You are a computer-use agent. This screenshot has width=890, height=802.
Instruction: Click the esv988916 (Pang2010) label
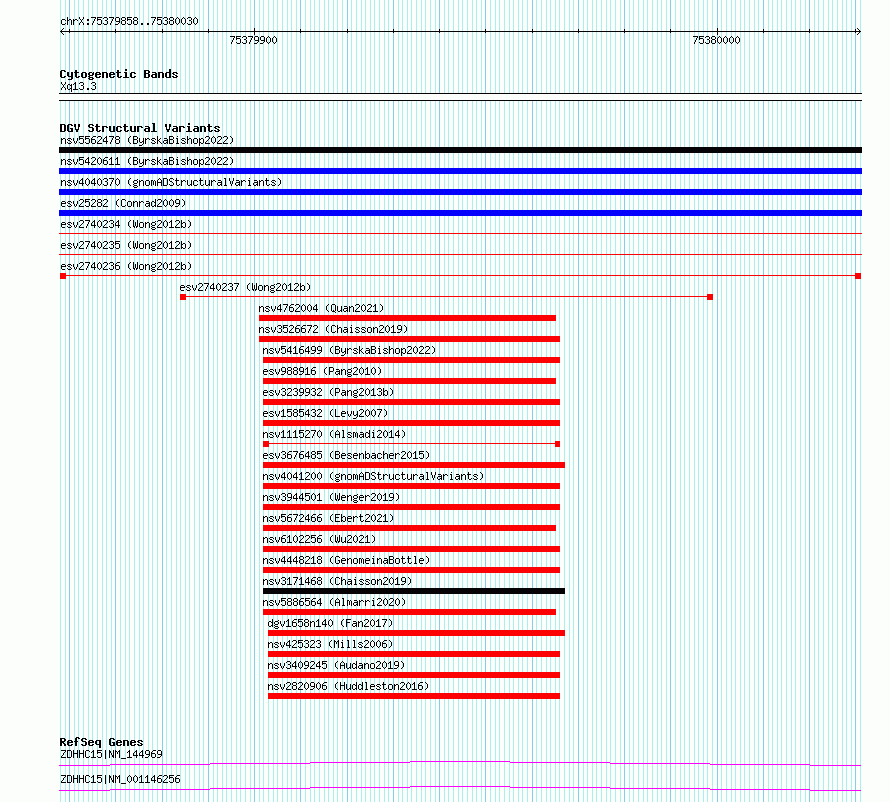click(322, 371)
